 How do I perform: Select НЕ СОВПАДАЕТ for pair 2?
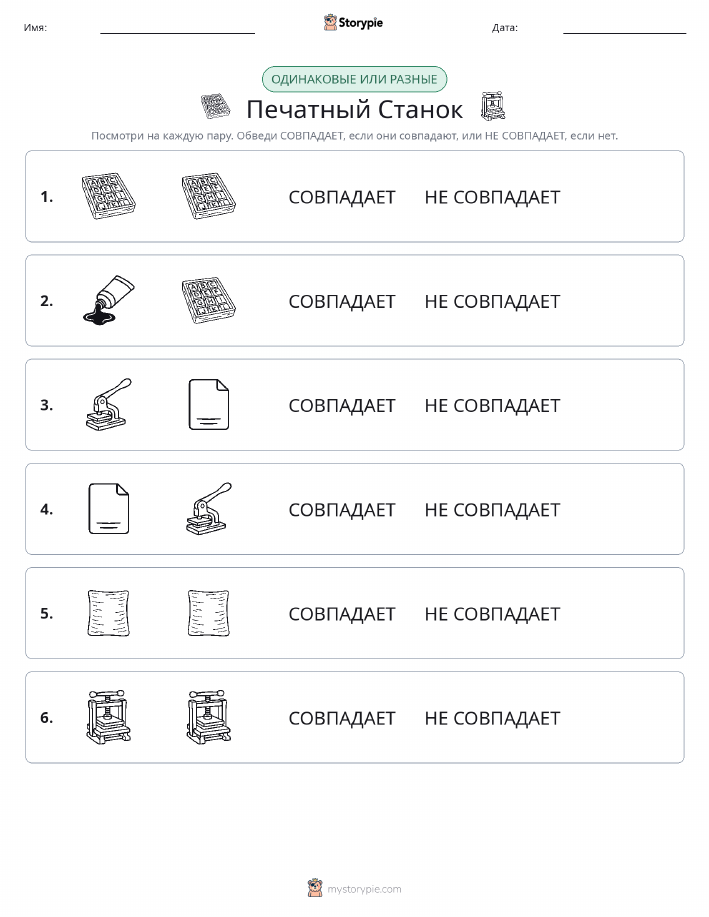click(492, 301)
